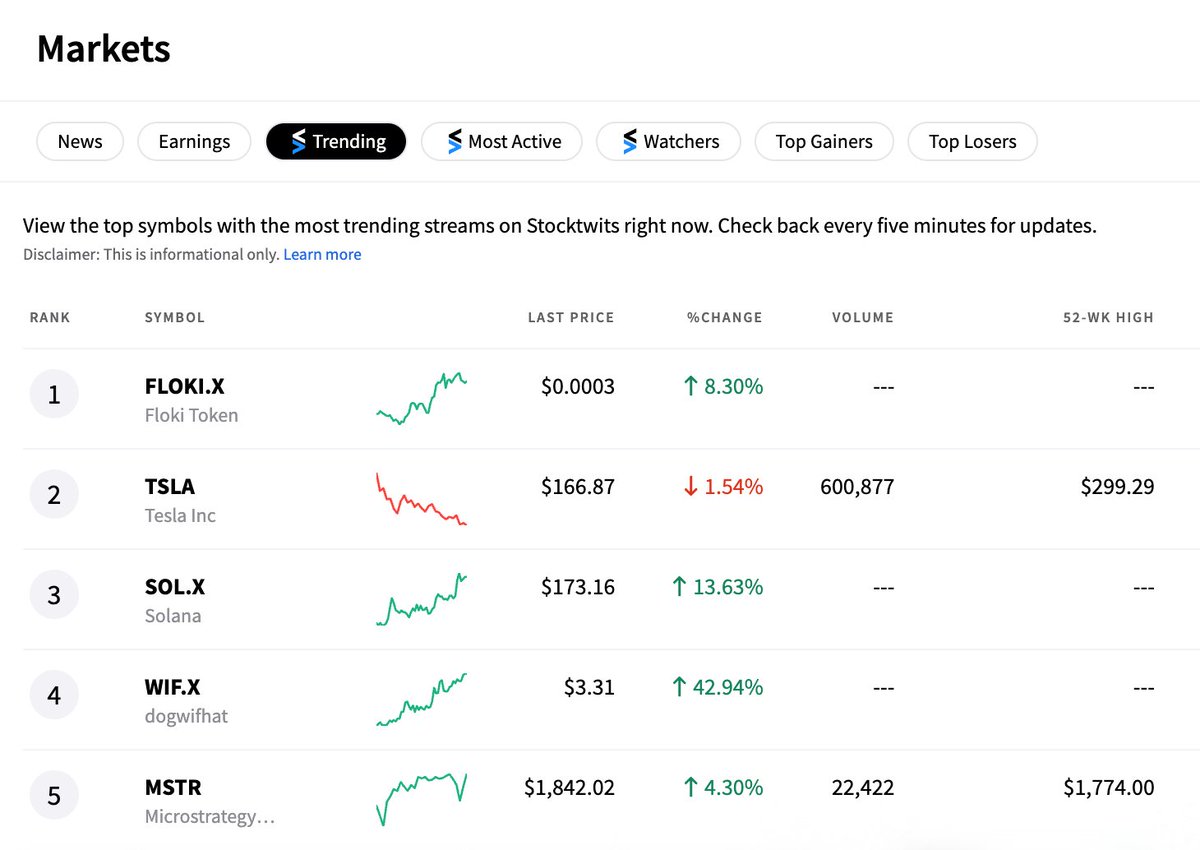Click the rank 2 badge

(x=54, y=494)
